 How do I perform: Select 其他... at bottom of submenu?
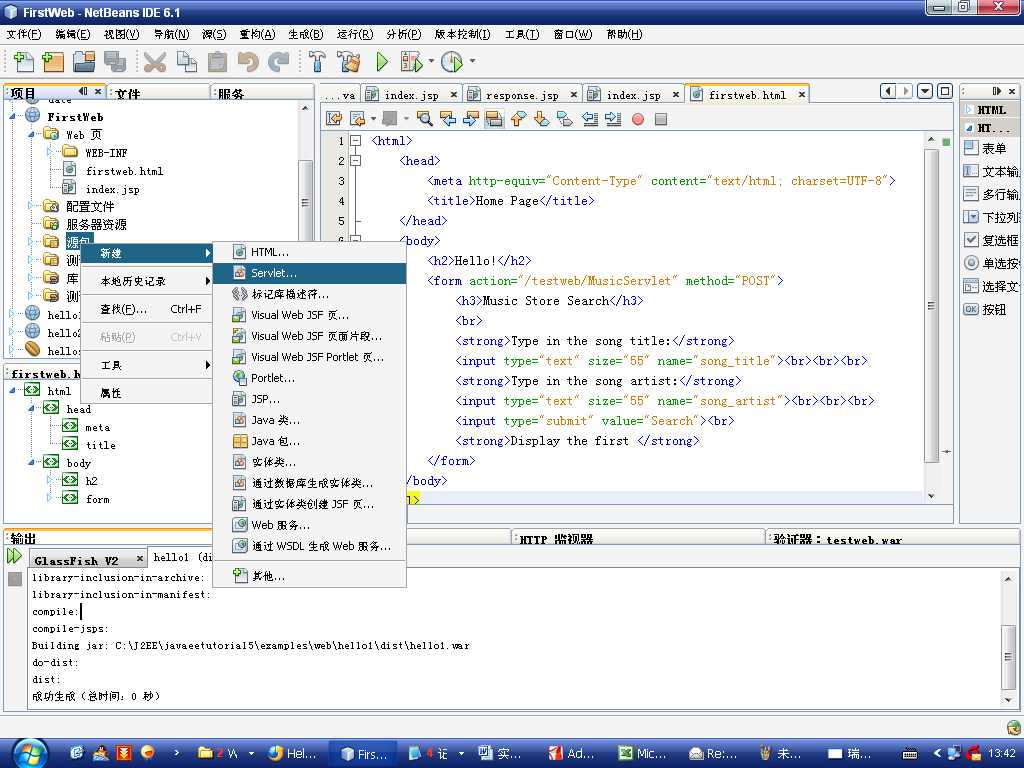(x=310, y=576)
